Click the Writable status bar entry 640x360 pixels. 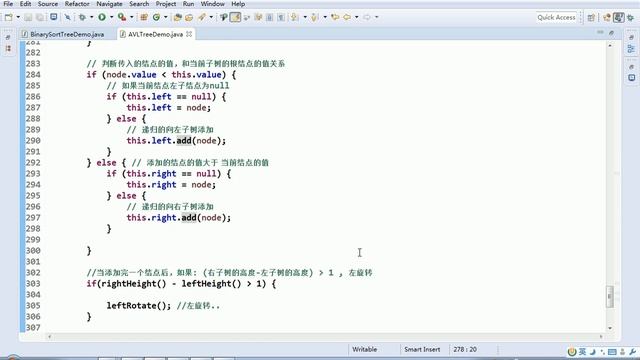point(364,349)
